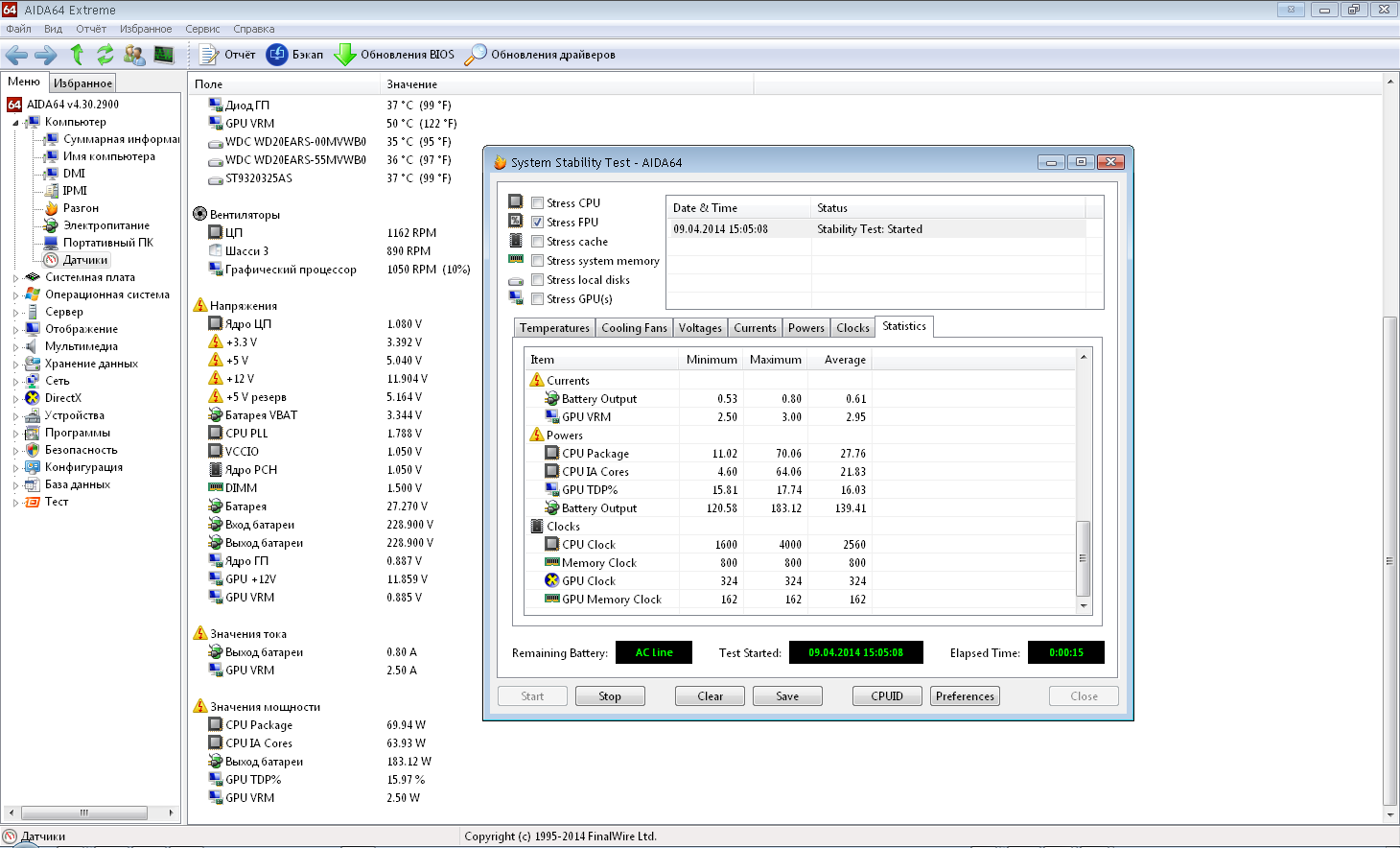
Task: Open the CPUID panel
Action: 887,696
